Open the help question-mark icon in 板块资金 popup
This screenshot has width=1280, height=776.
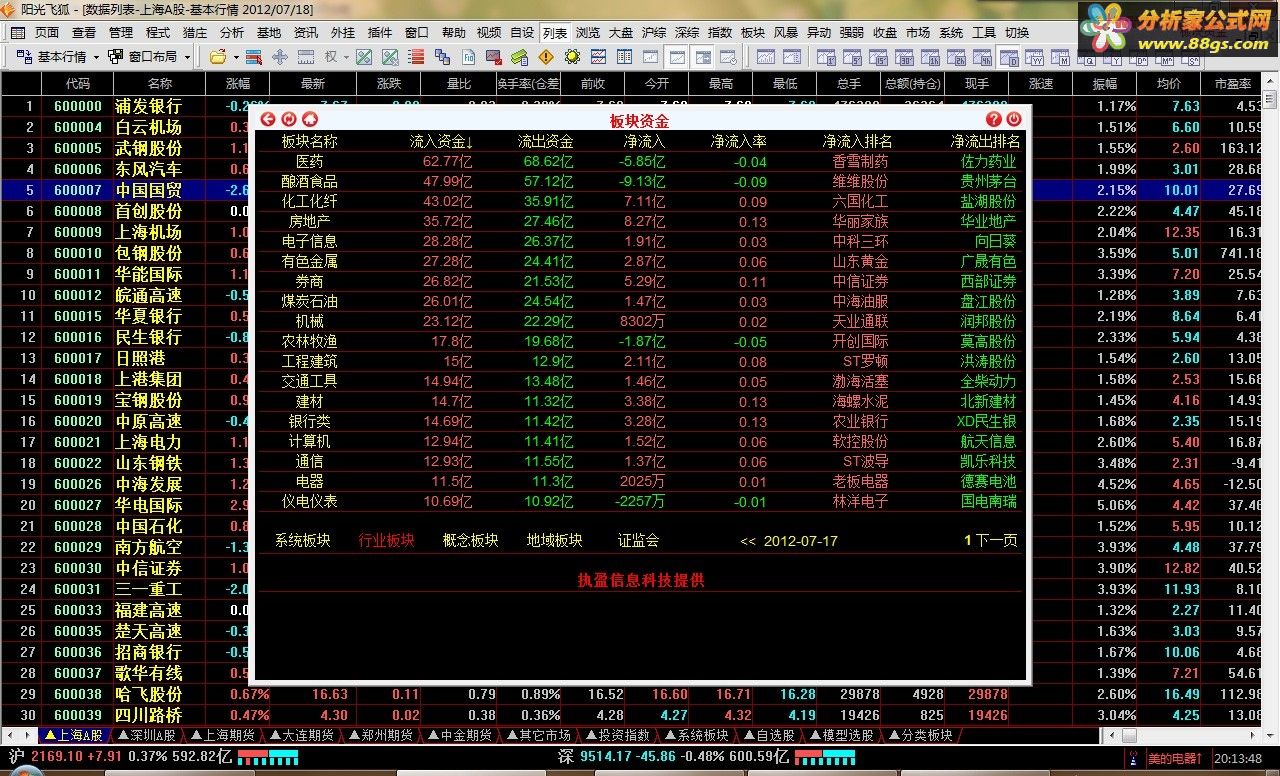pos(994,119)
